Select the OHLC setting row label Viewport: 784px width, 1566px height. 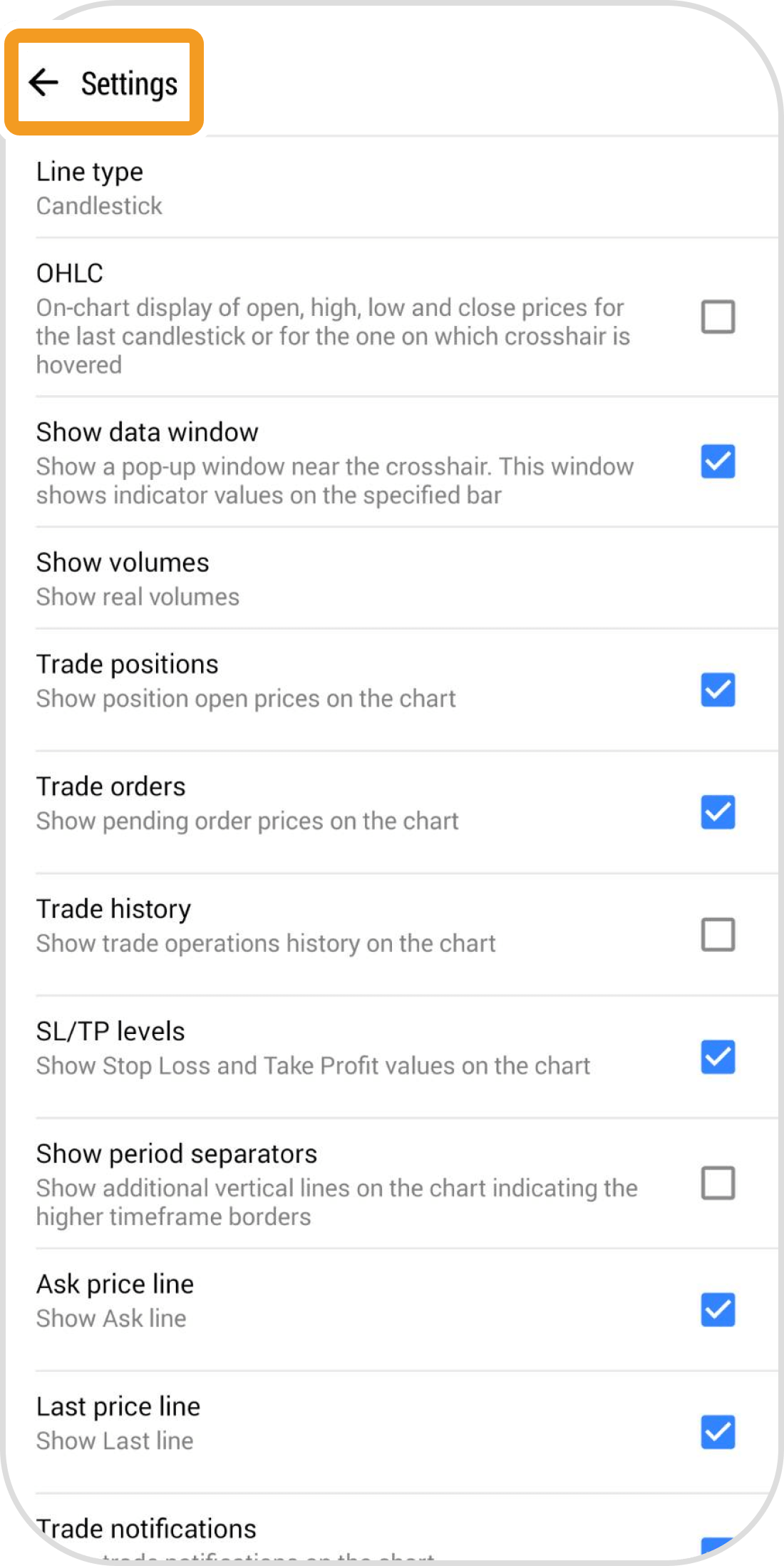click(70, 274)
